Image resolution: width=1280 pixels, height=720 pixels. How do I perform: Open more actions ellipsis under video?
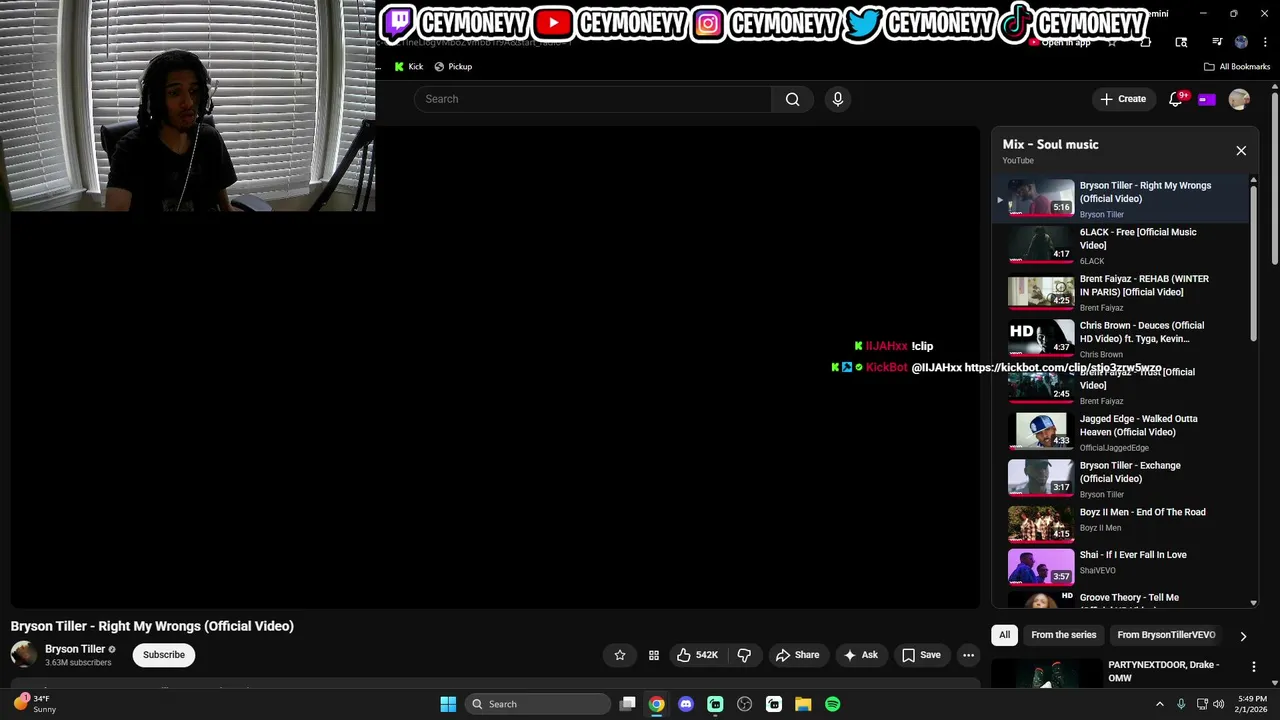(x=968, y=655)
